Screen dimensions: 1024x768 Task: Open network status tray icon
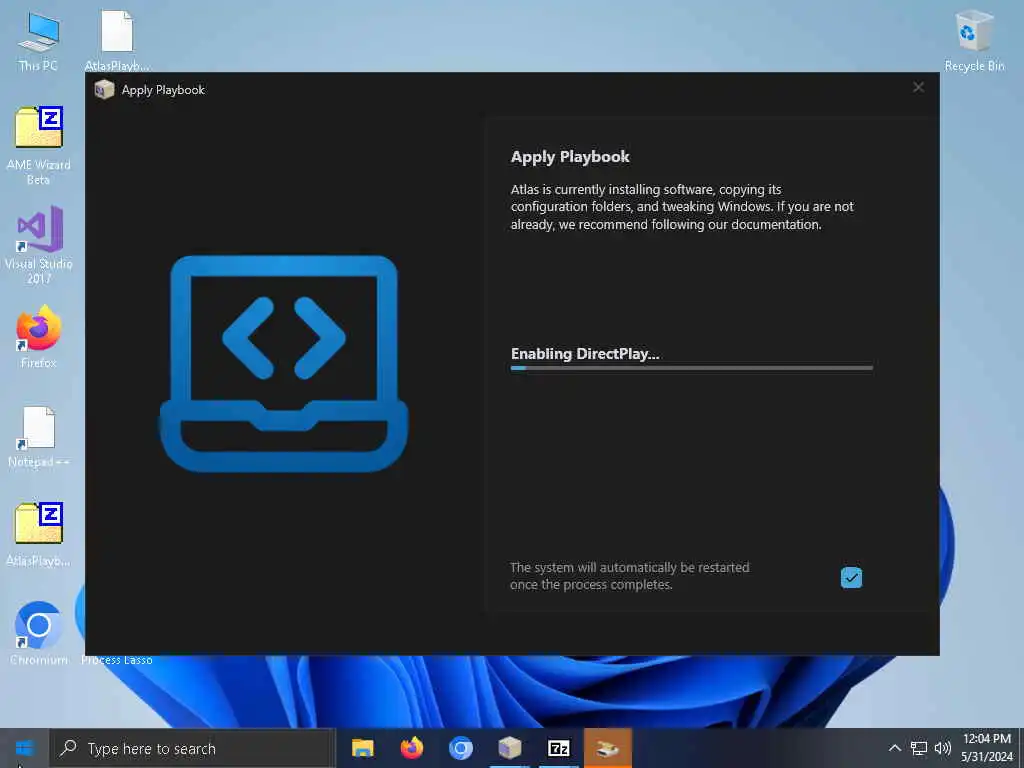coord(919,748)
